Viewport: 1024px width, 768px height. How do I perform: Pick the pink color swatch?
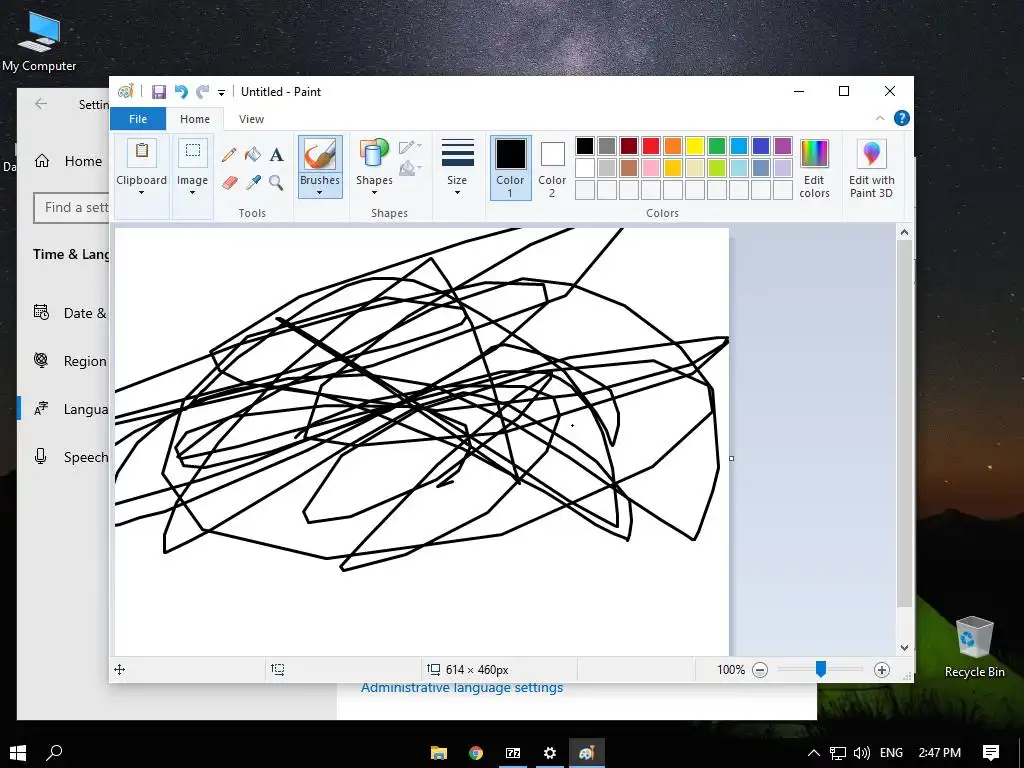[x=651, y=168]
